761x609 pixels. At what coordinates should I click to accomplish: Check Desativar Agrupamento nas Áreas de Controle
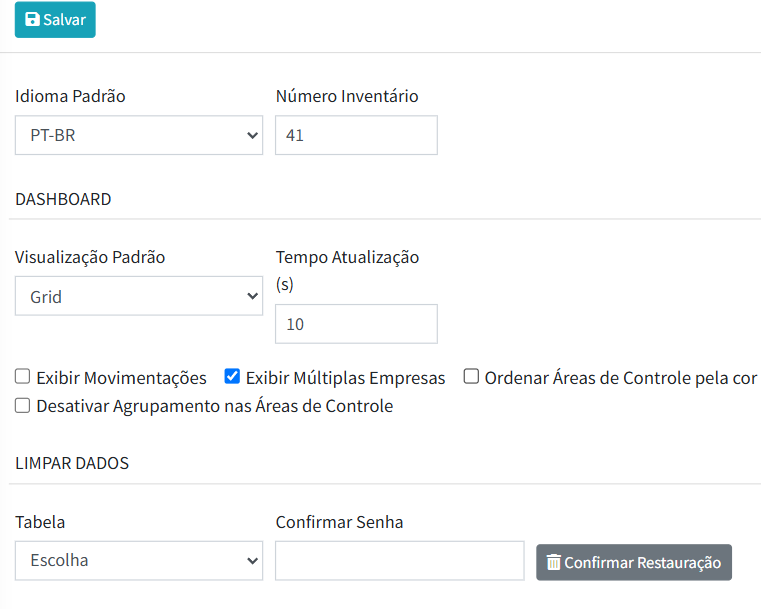tap(22, 406)
